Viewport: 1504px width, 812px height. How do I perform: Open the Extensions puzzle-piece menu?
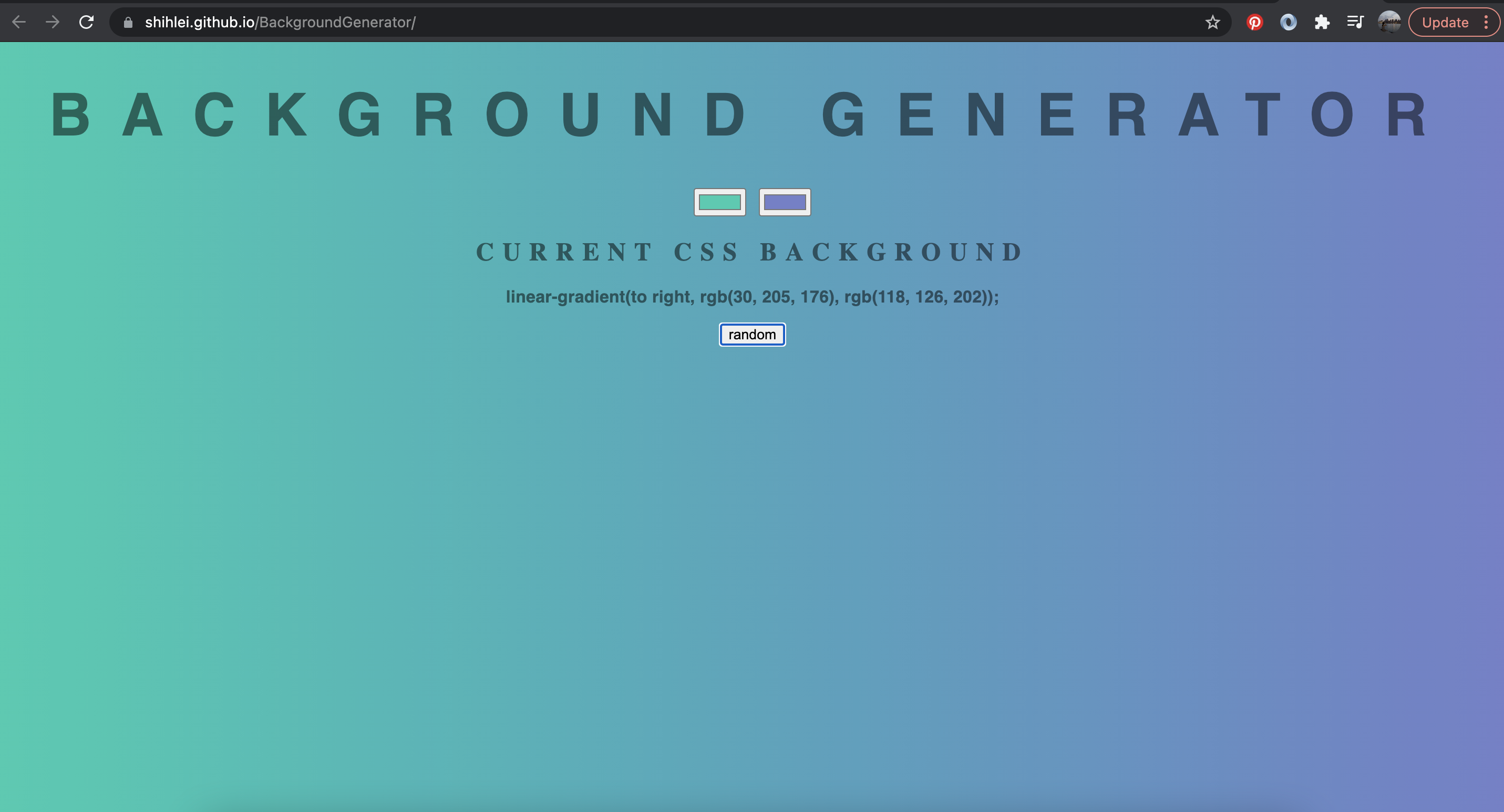[1322, 22]
